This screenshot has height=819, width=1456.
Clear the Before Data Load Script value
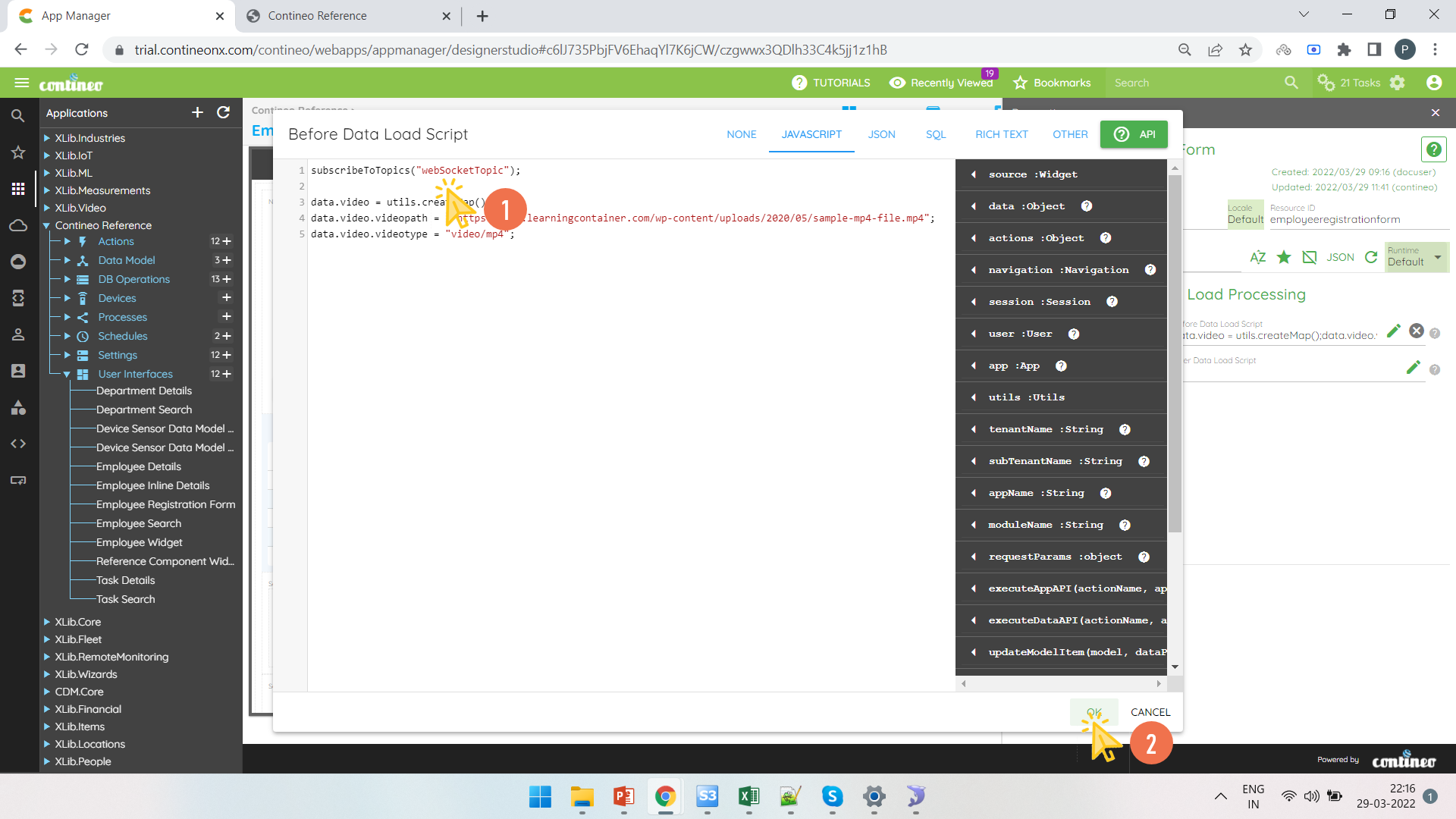[1416, 331]
